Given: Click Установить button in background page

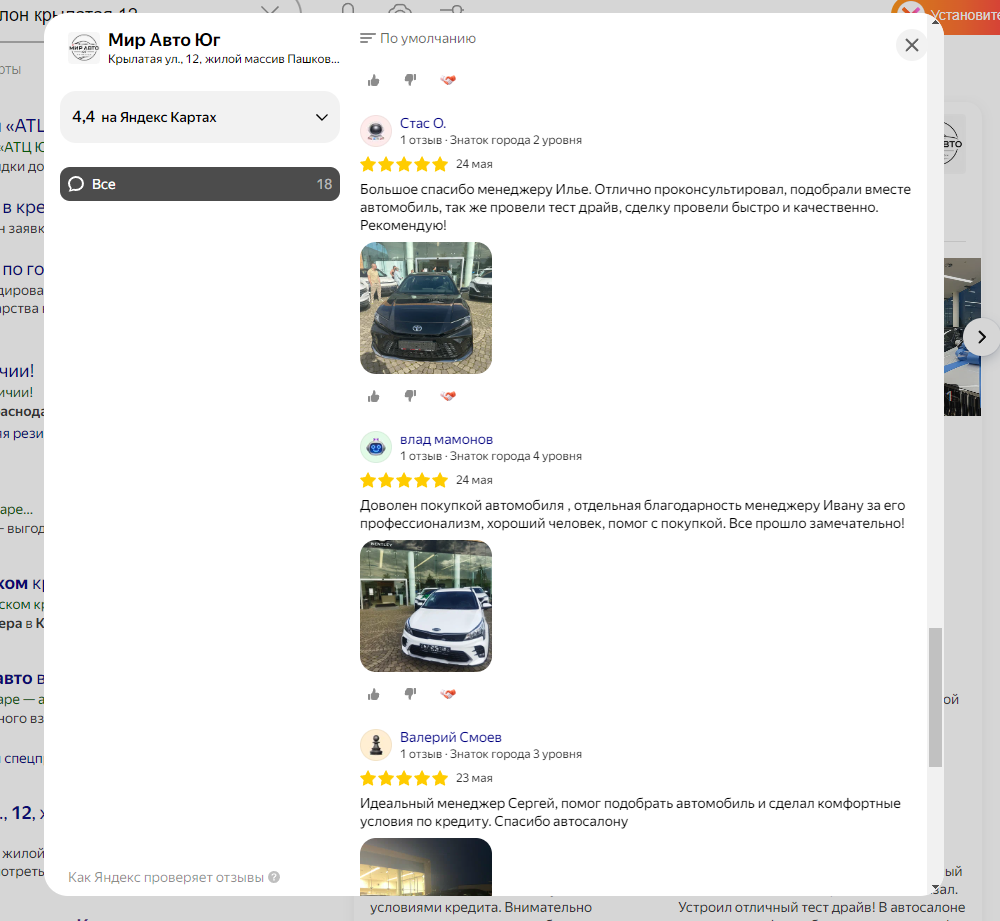Looking at the screenshot, I should click(x=964, y=15).
